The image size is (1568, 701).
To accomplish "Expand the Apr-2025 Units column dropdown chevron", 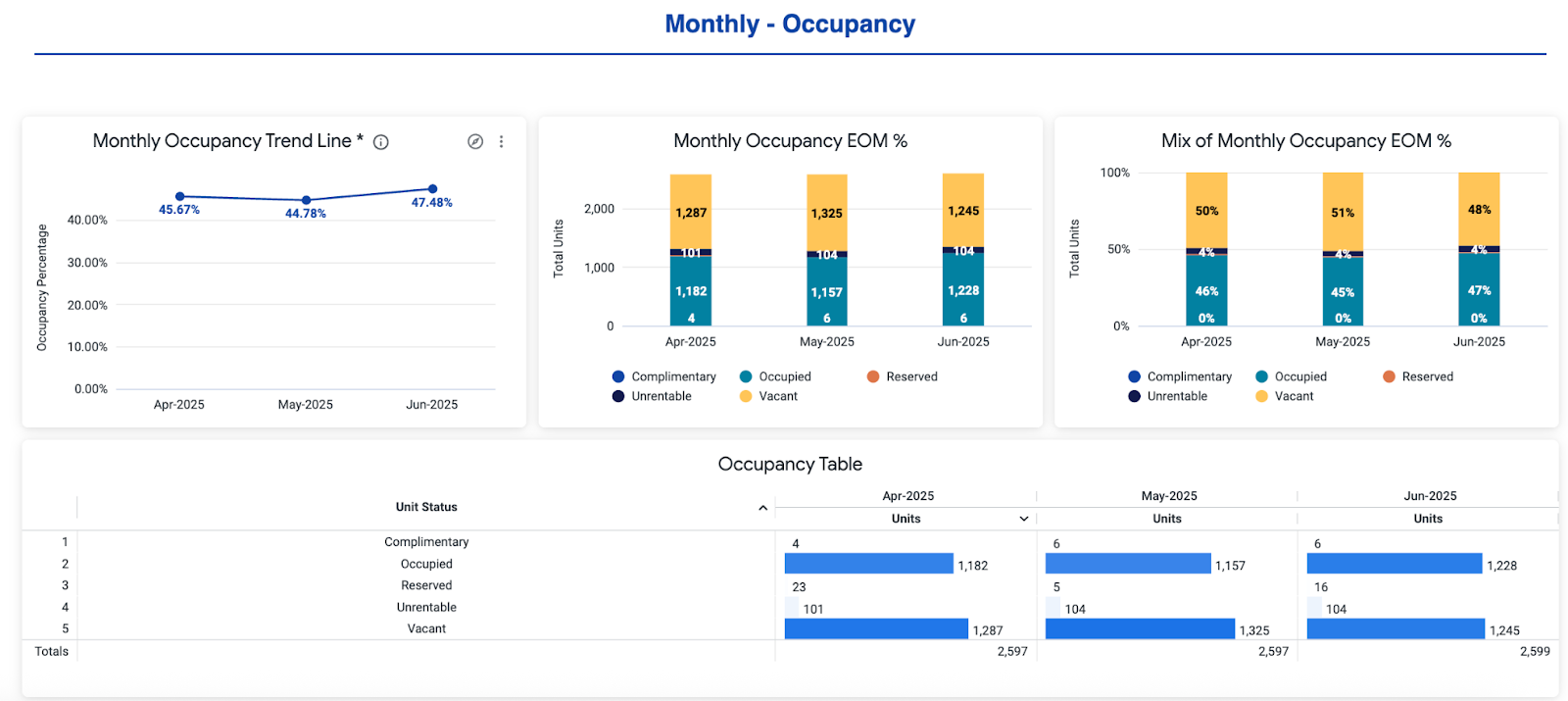I will pyautogui.click(x=1024, y=519).
